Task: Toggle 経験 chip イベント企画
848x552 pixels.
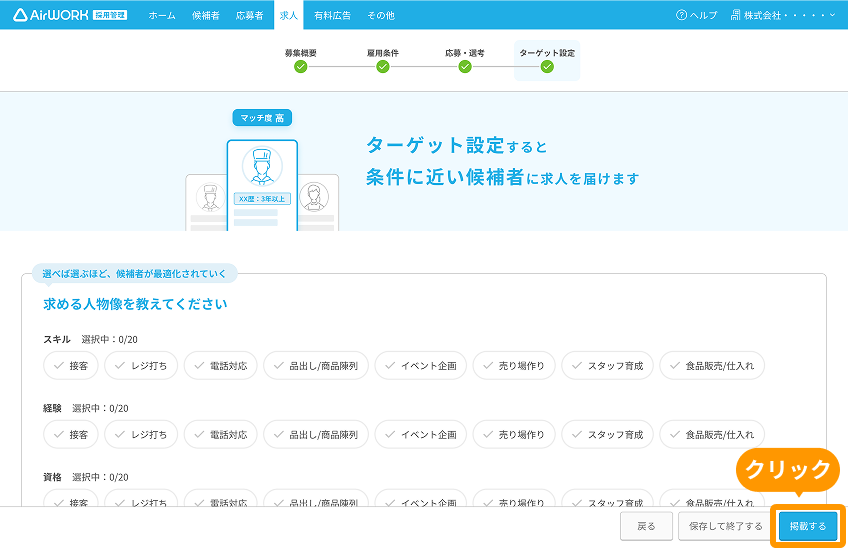Action: 421,434
